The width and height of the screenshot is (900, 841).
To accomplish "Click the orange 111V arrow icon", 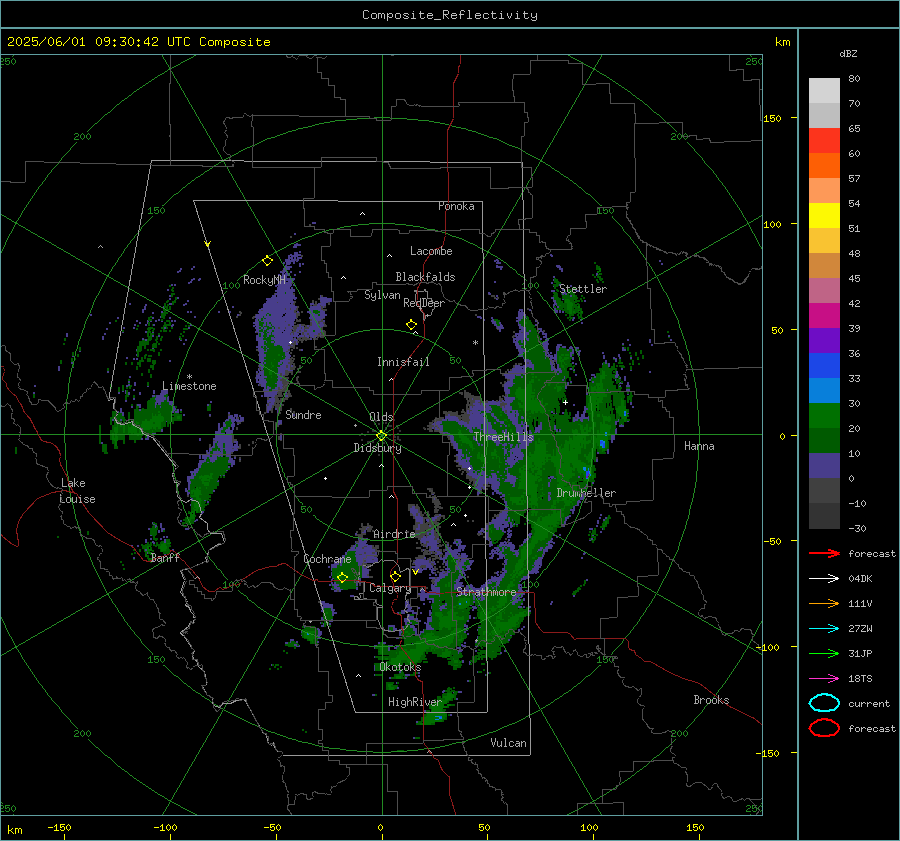I will click(x=824, y=603).
